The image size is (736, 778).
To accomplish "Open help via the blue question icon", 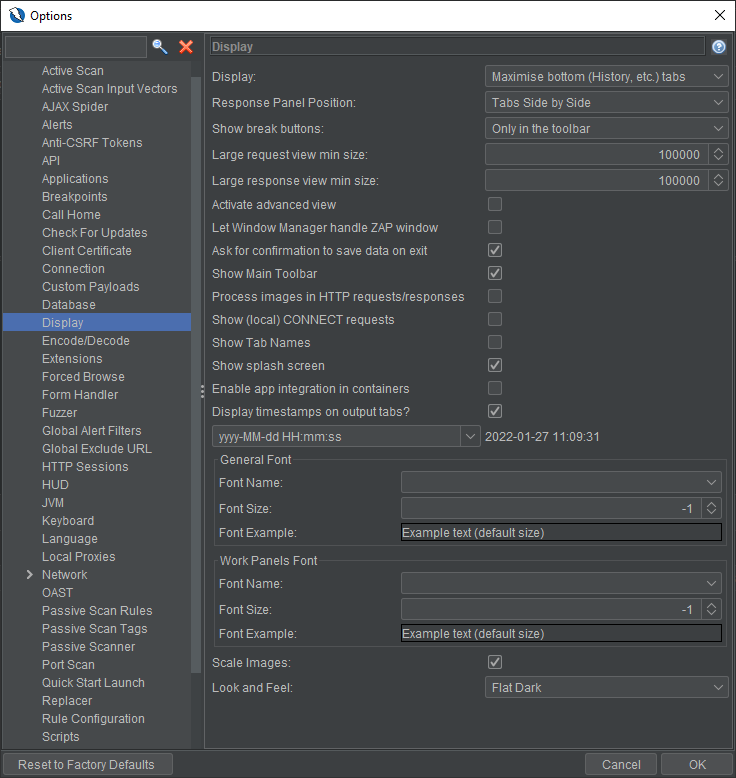I will pos(719,47).
